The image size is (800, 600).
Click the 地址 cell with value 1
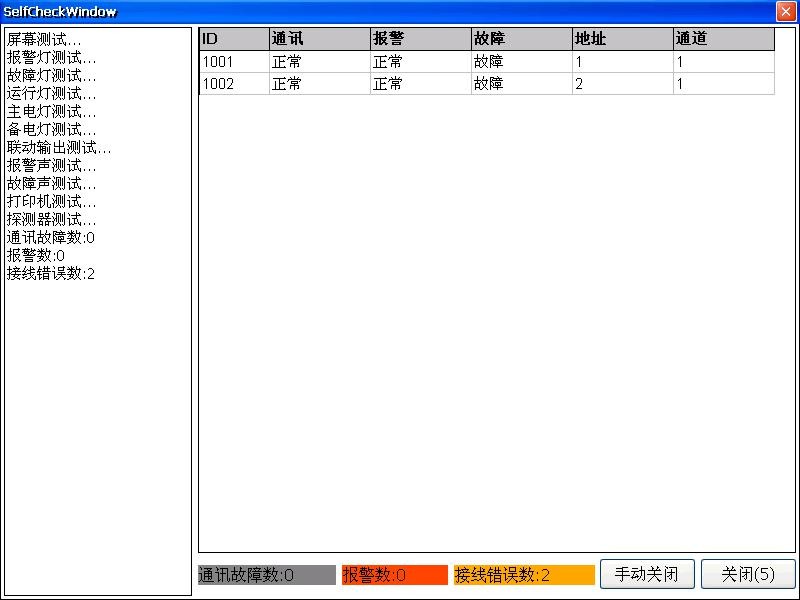pyautogui.click(x=622, y=62)
